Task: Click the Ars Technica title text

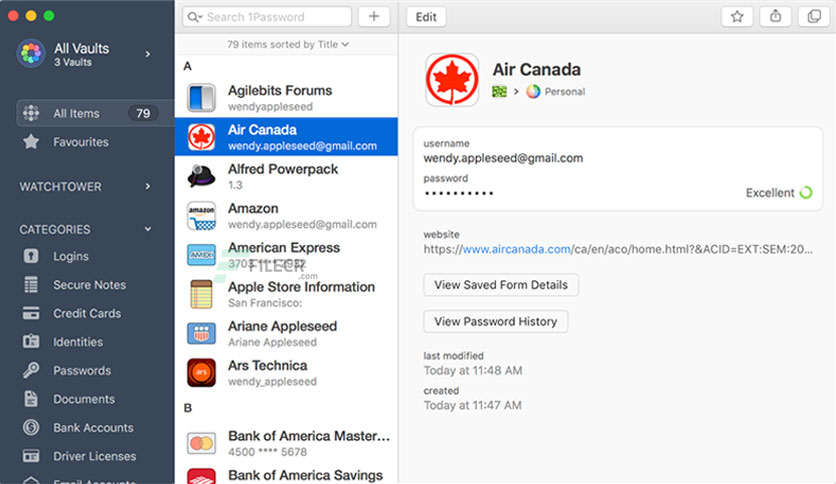Action: pyautogui.click(x=268, y=366)
